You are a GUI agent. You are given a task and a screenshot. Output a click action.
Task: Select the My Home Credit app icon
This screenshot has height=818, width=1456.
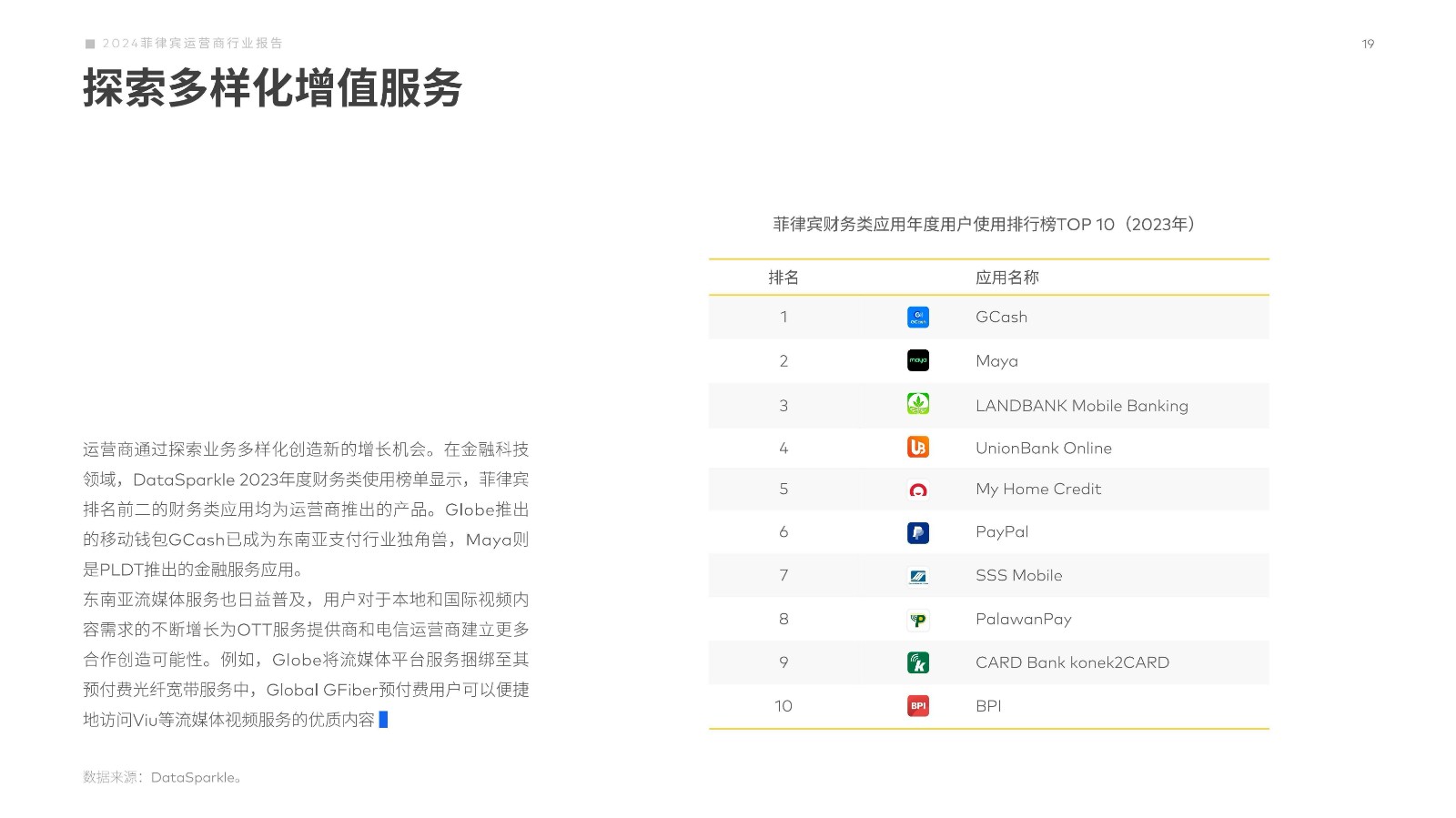918,490
